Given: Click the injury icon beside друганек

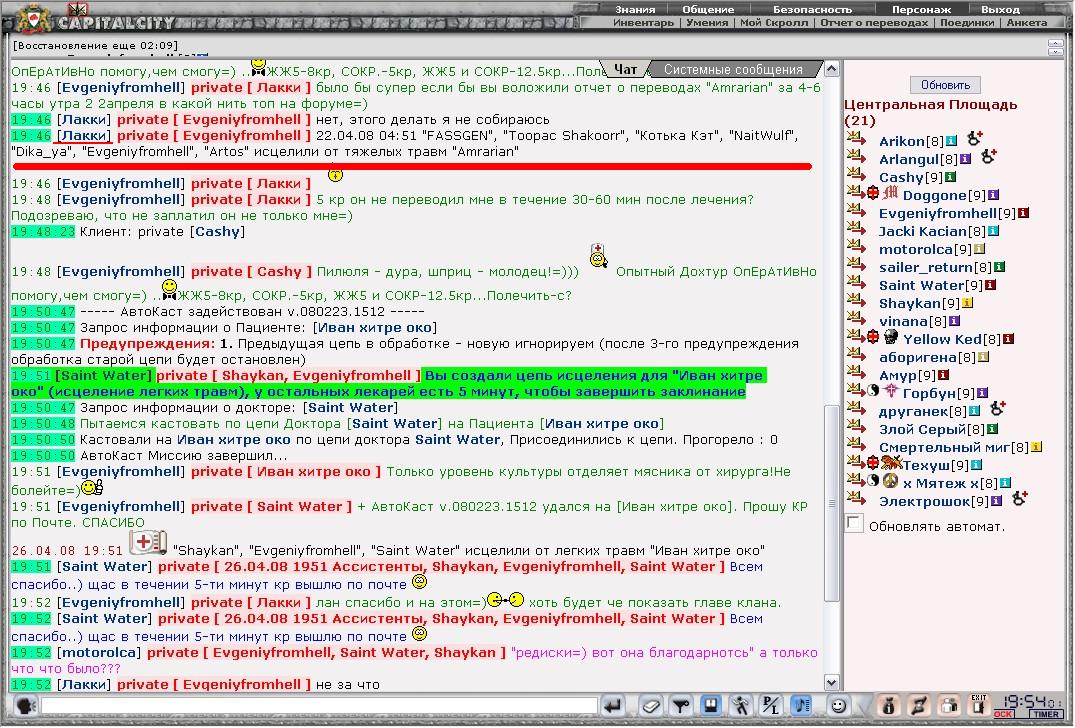Looking at the screenshot, I should click(x=998, y=409).
